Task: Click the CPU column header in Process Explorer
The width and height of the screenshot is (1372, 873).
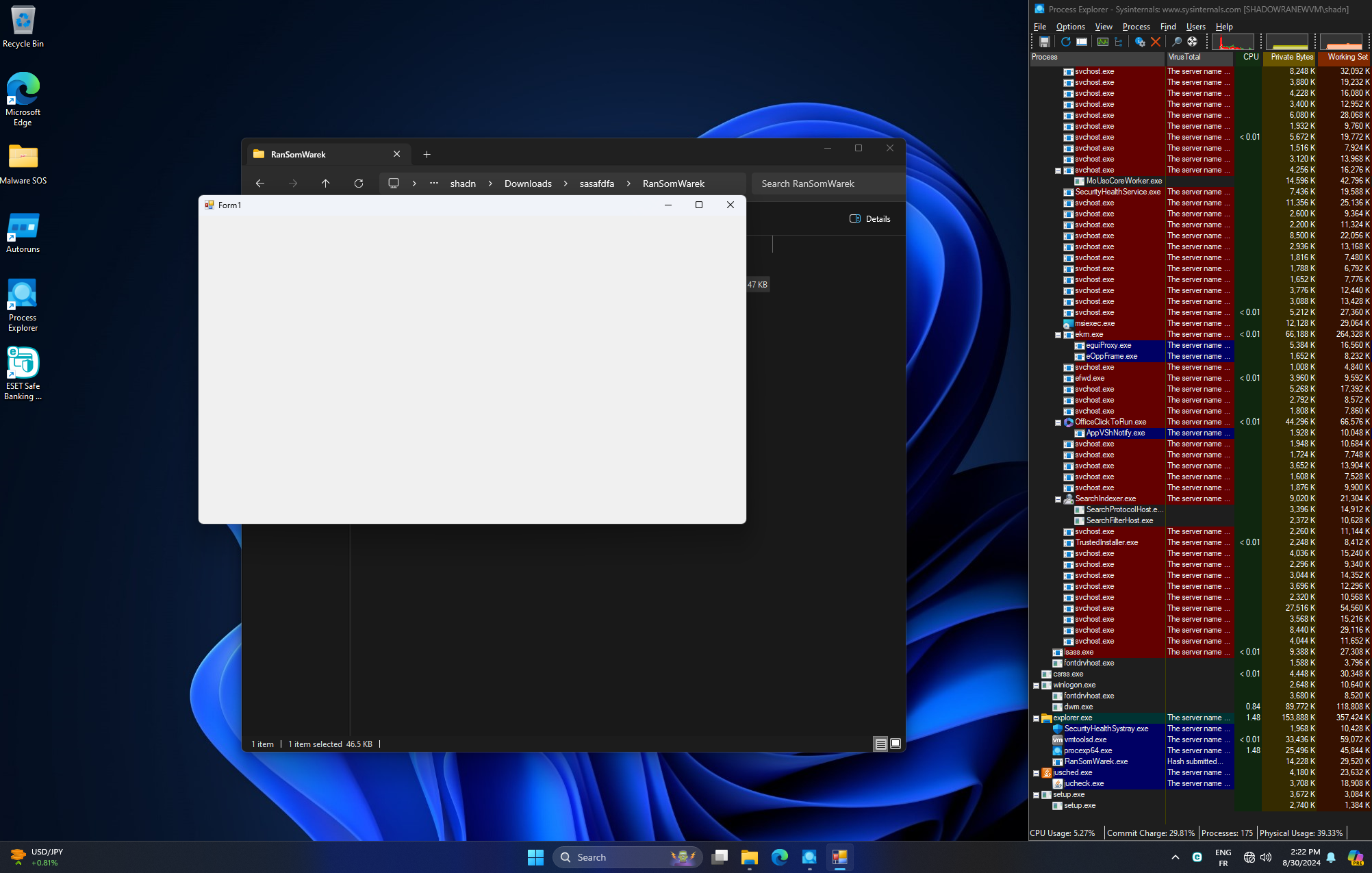Action: point(1248,57)
